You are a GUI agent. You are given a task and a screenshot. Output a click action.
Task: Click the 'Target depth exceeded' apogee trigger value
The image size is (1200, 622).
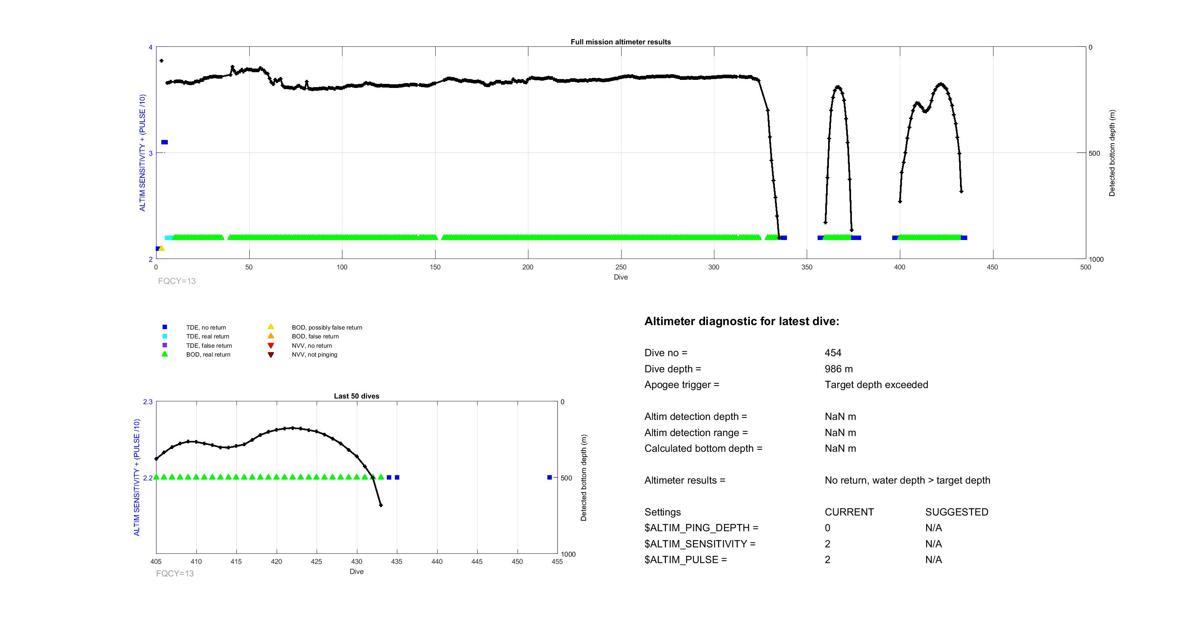(x=876, y=385)
